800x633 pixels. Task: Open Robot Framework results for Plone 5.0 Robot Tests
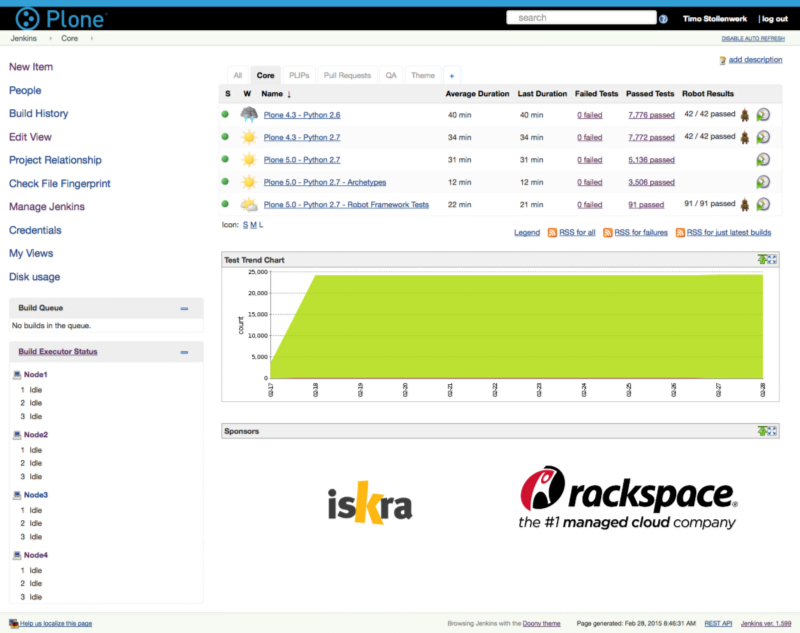744,205
